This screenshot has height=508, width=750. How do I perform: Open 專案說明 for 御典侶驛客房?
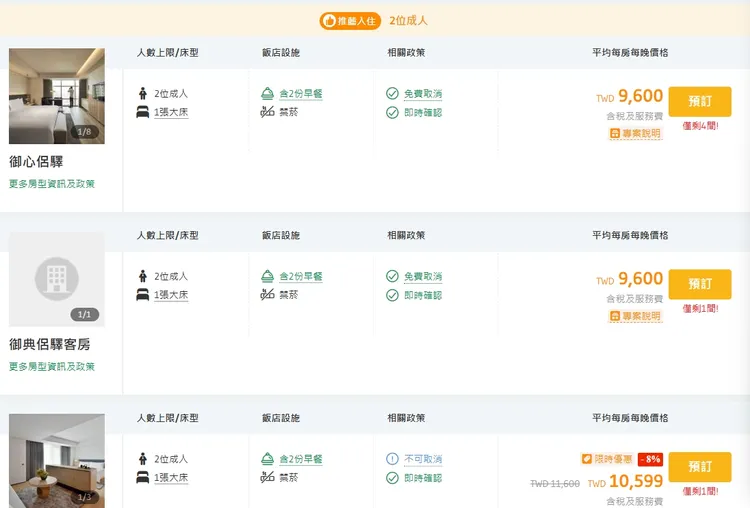click(635, 316)
